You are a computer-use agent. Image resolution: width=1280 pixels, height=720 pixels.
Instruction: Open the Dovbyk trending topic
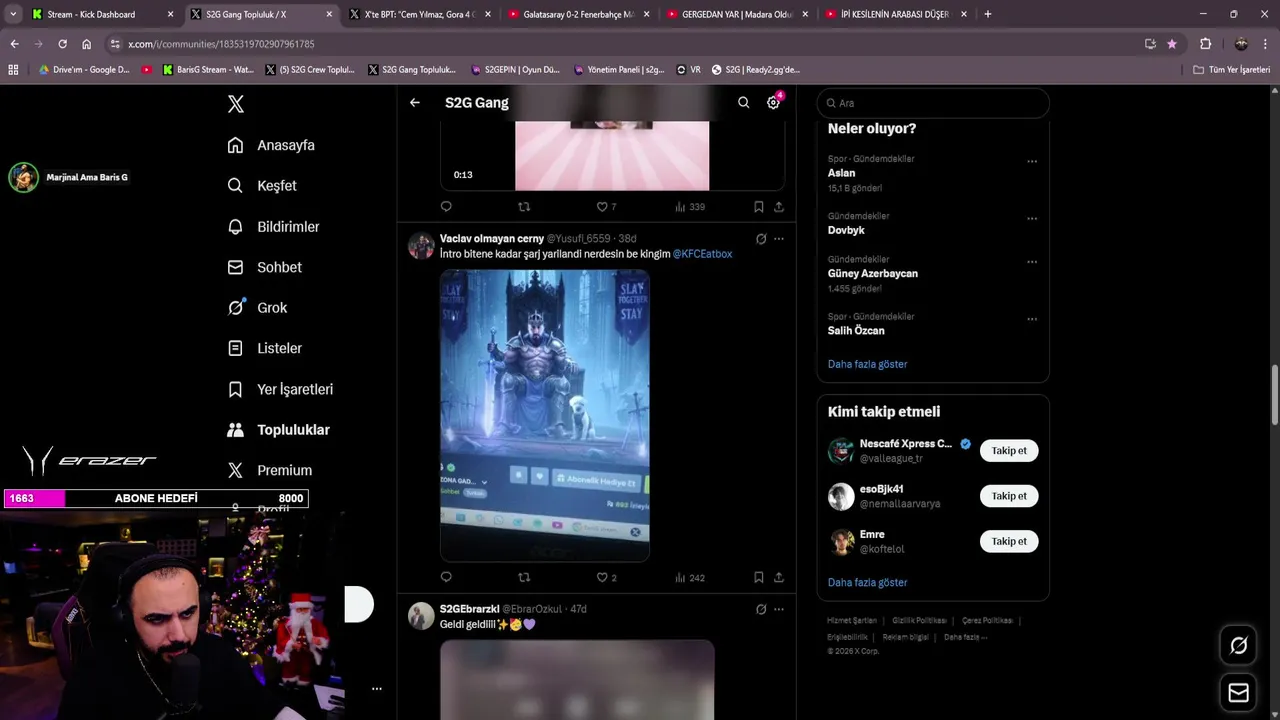[x=846, y=230]
